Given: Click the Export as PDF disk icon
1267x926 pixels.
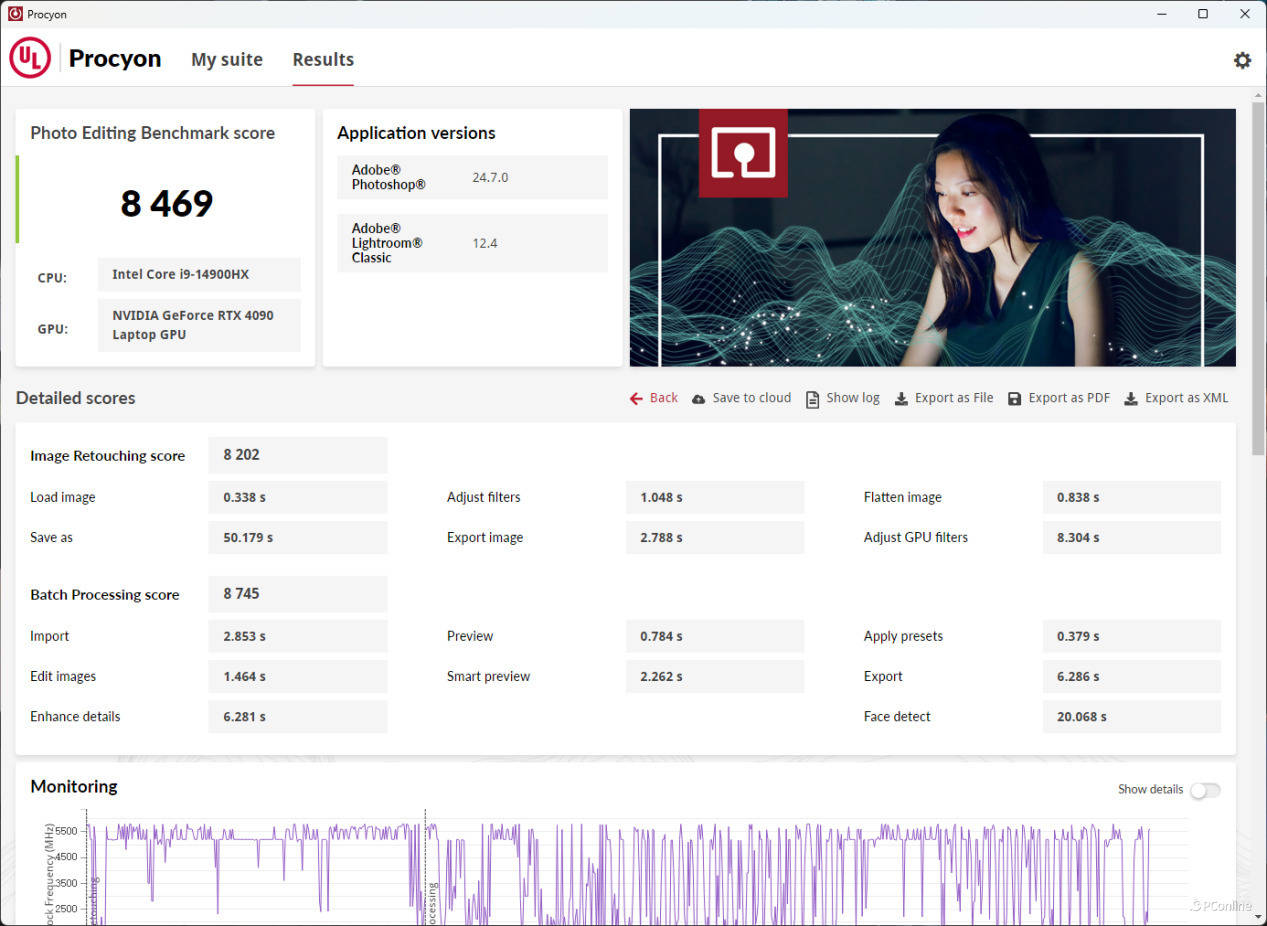Looking at the screenshot, I should coord(1014,398).
